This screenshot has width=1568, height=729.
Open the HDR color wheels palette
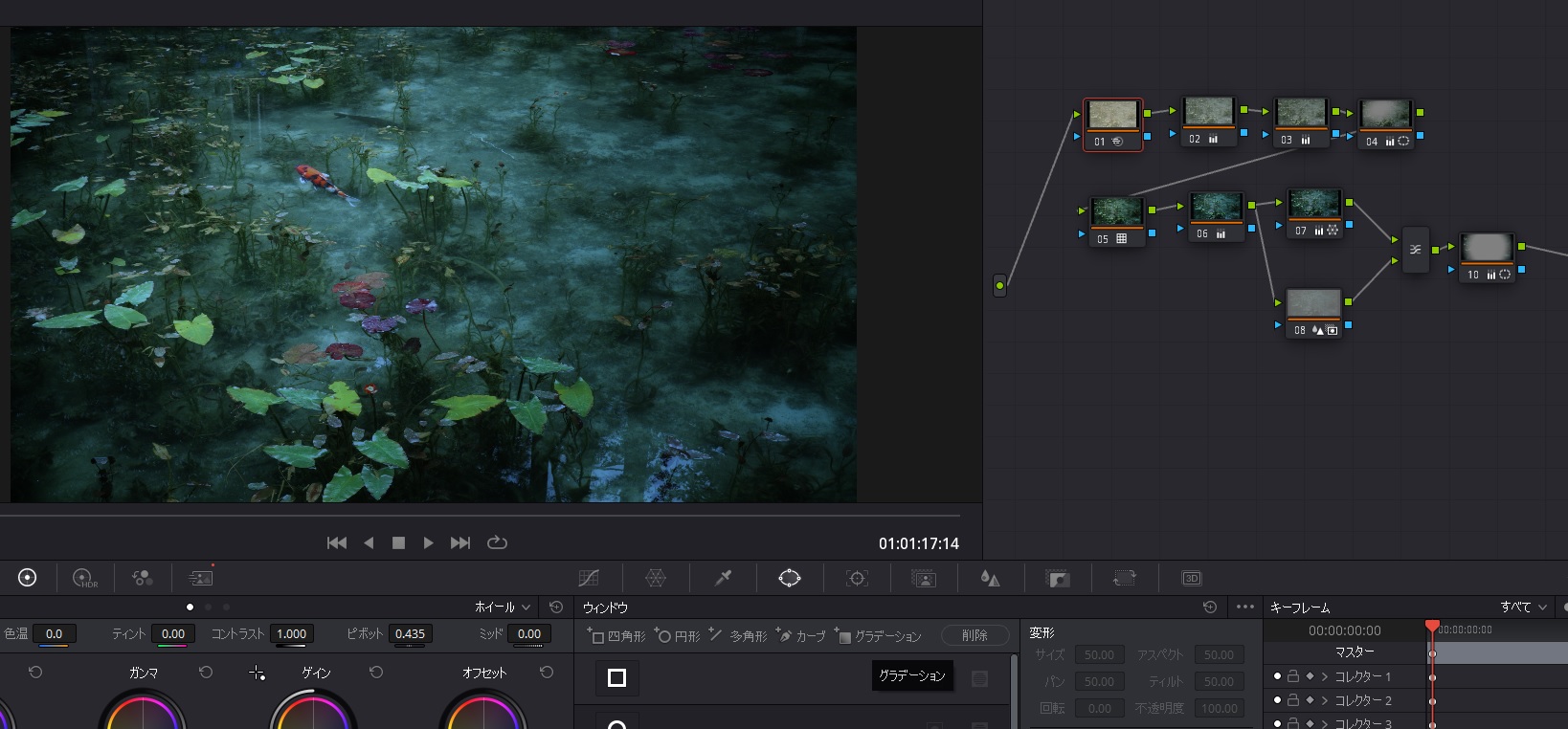(x=84, y=578)
